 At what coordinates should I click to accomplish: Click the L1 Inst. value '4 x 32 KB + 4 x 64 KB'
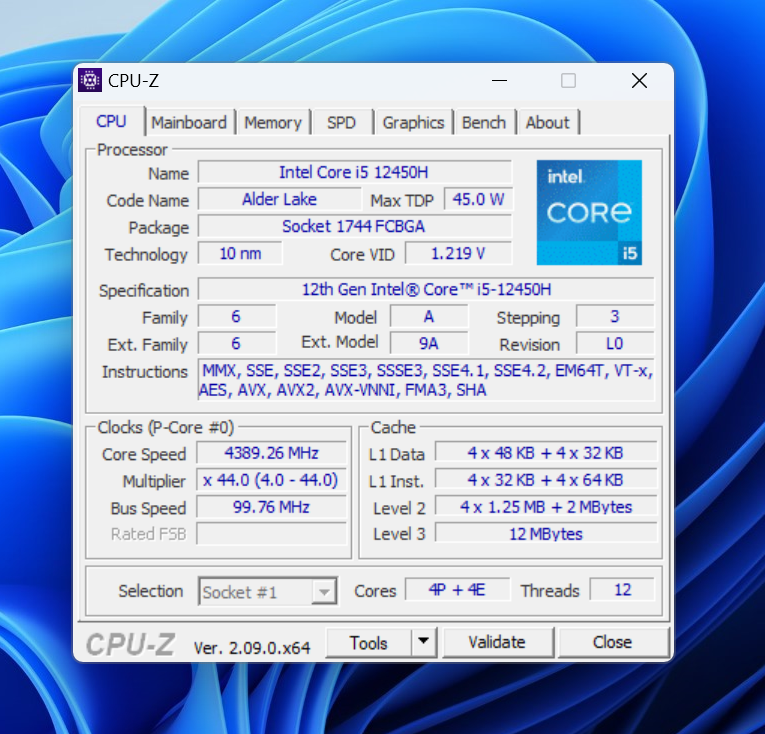545,480
